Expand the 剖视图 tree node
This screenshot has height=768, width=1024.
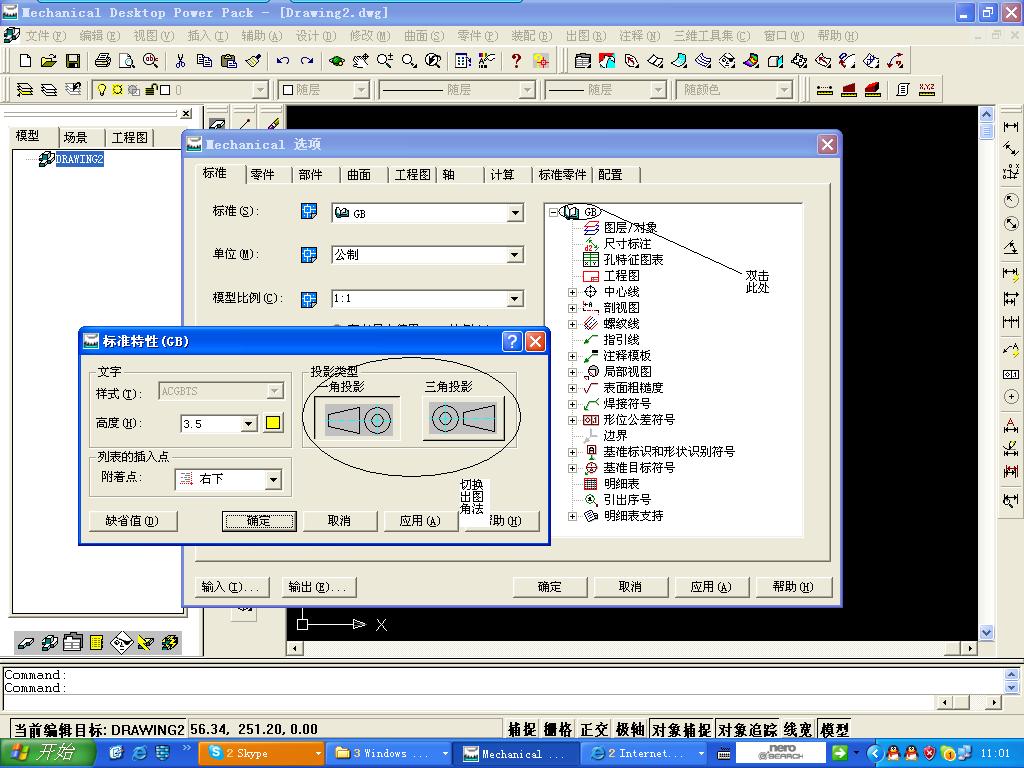pyautogui.click(x=572, y=308)
